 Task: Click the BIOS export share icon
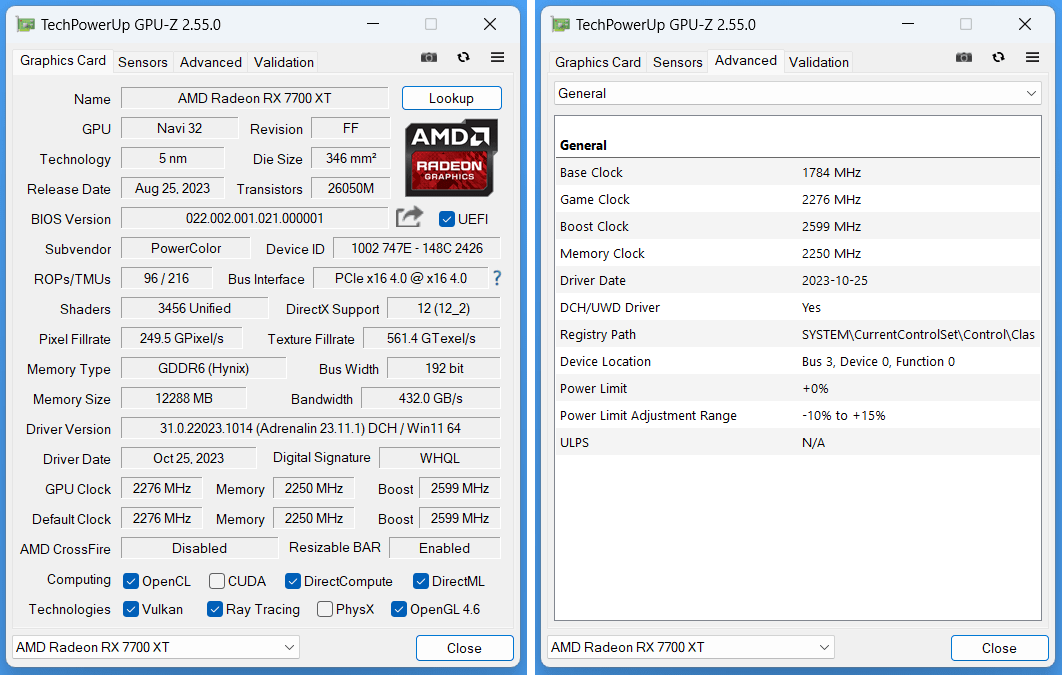pos(409,217)
